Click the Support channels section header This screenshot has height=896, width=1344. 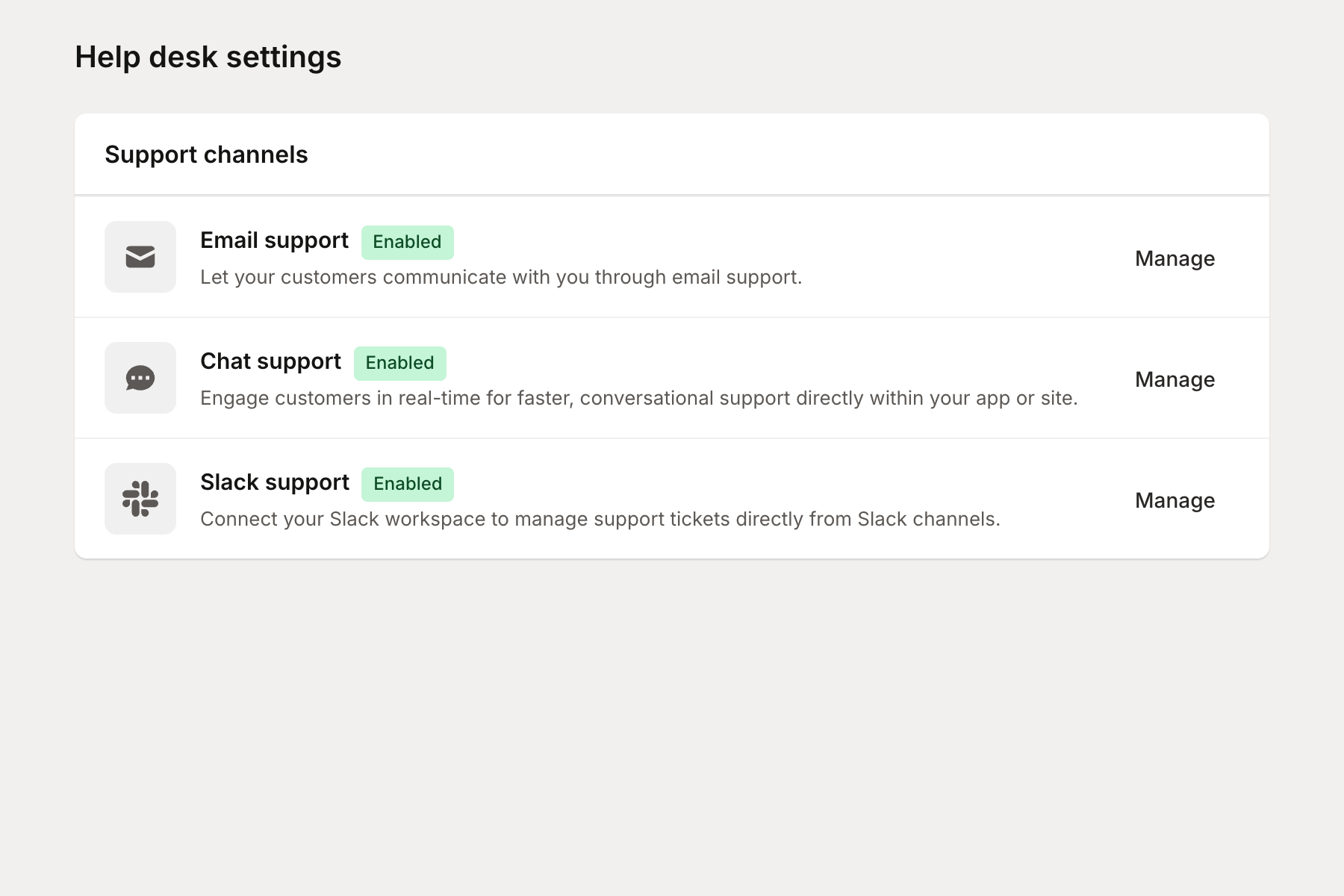click(206, 155)
